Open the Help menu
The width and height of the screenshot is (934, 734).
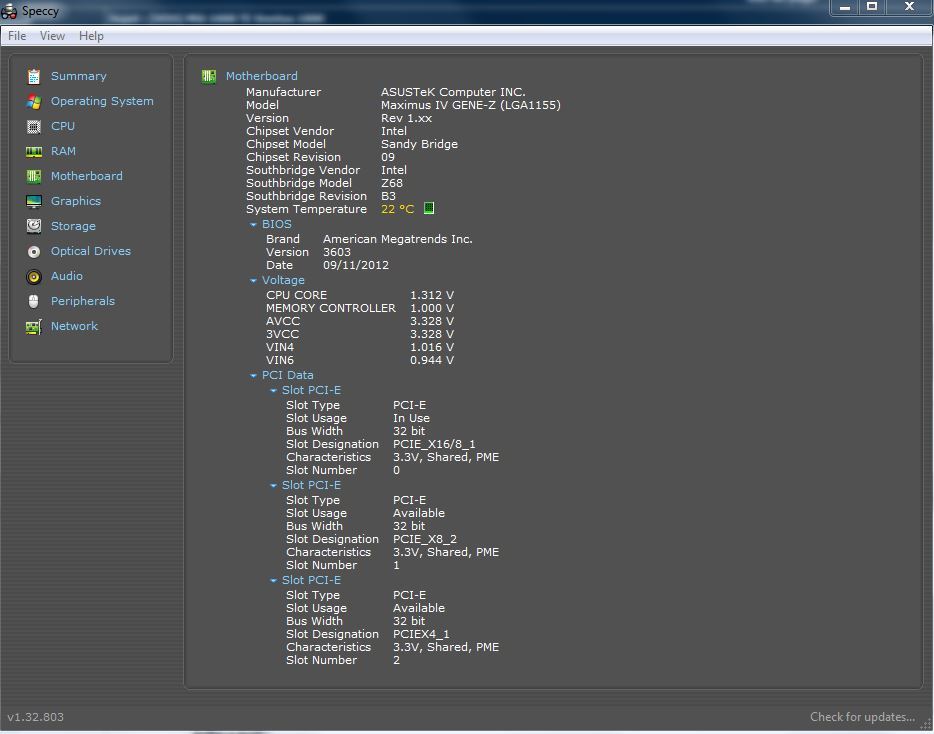[x=91, y=36]
